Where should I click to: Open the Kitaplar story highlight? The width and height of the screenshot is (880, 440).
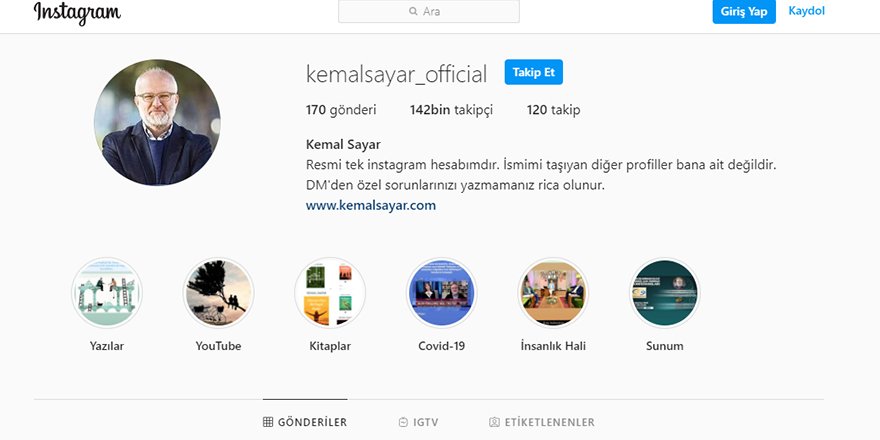pyautogui.click(x=330, y=293)
